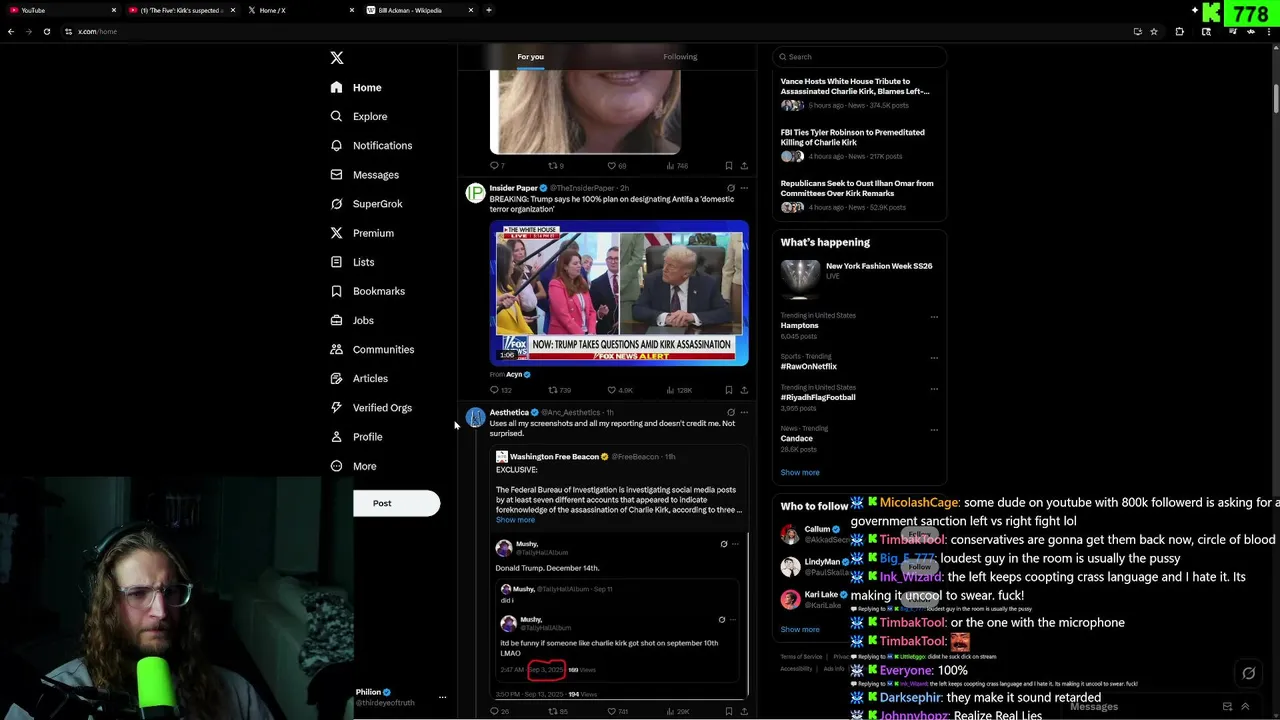Open Articles in the sidebar
The image size is (1280, 720).
[x=359, y=378]
